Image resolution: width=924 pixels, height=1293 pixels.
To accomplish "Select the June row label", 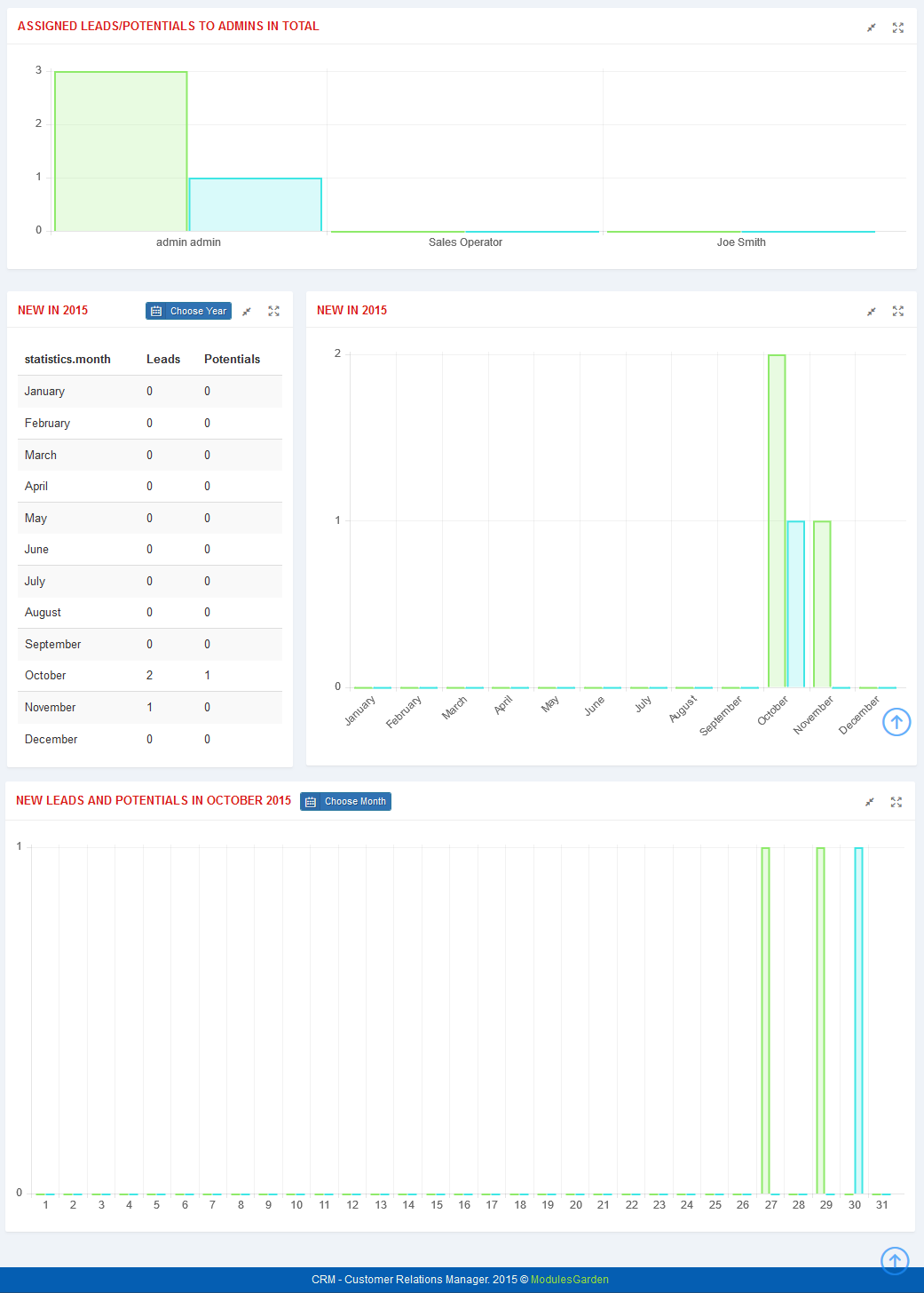I will pos(36,550).
